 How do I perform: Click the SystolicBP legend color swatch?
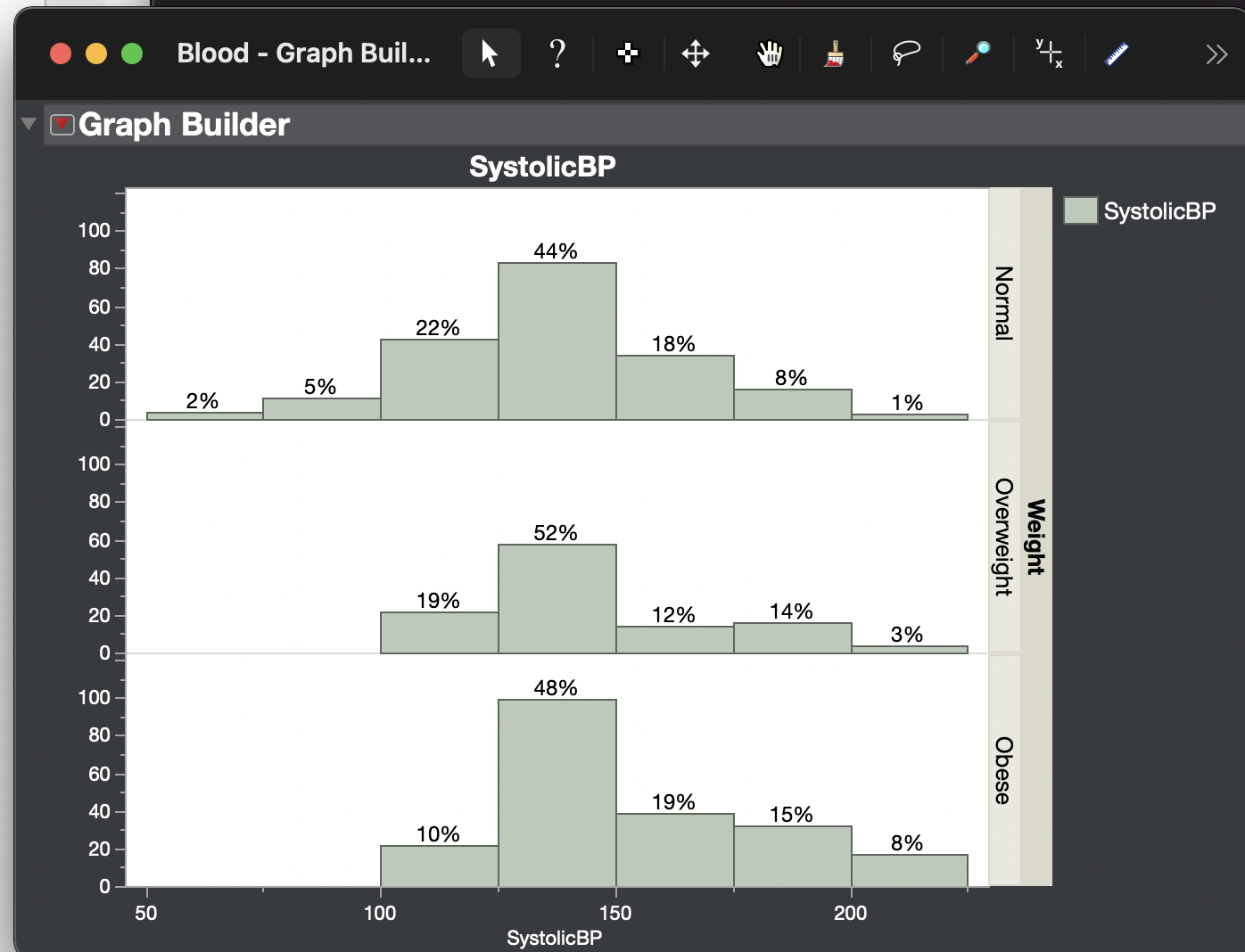[1080, 210]
